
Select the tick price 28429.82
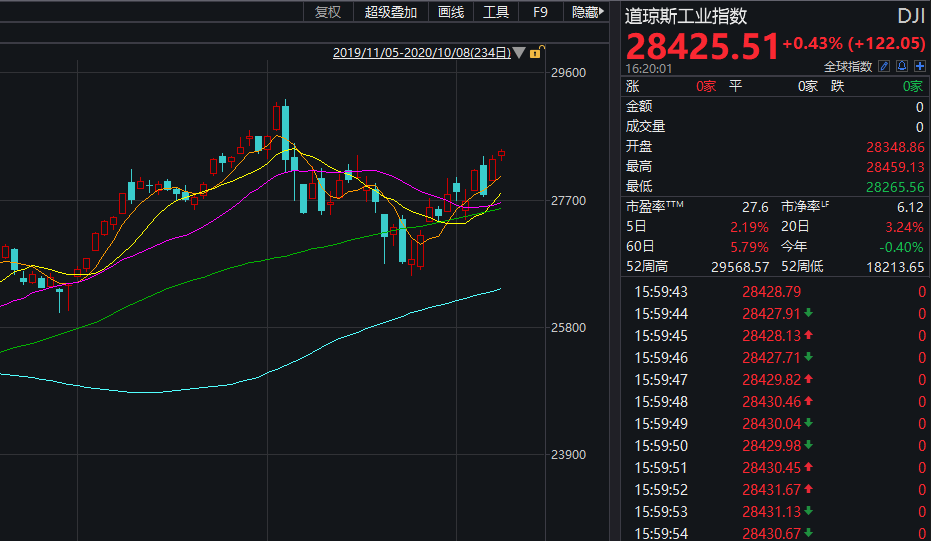[771, 379]
